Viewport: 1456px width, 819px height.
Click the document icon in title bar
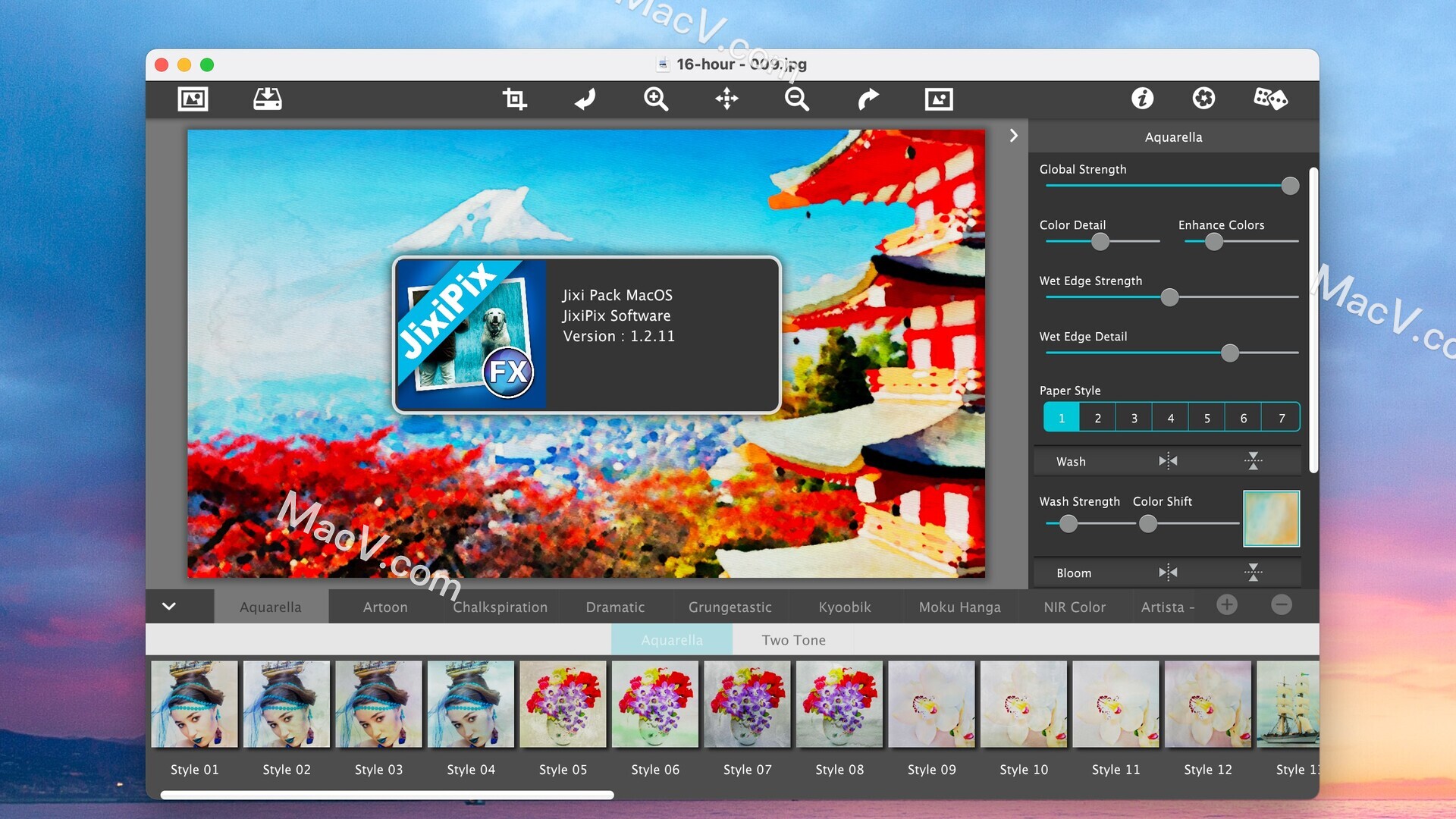point(663,64)
